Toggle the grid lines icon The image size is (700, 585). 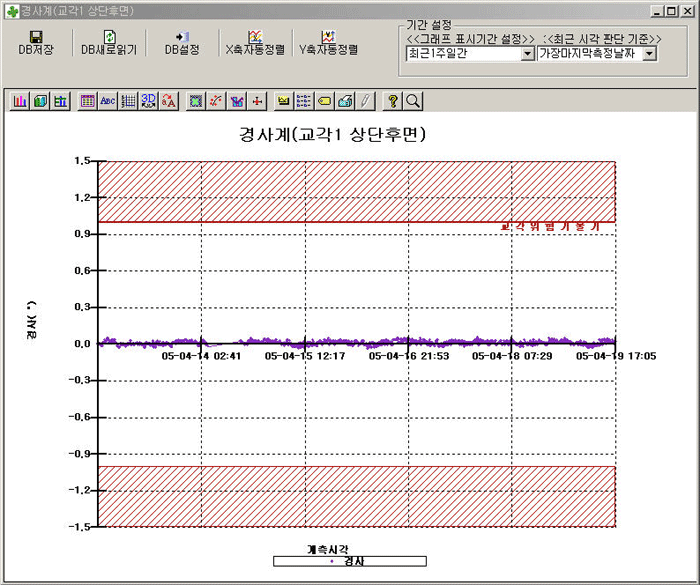point(128,101)
